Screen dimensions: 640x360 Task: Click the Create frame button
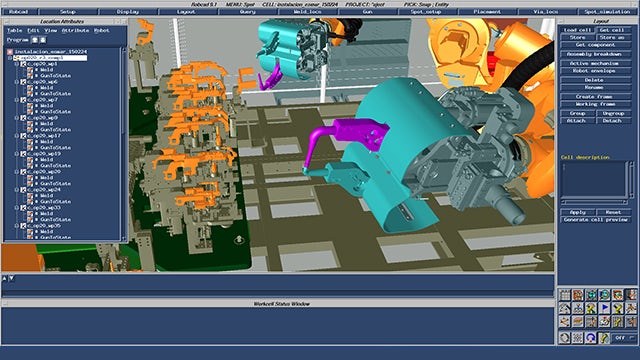(x=596, y=96)
